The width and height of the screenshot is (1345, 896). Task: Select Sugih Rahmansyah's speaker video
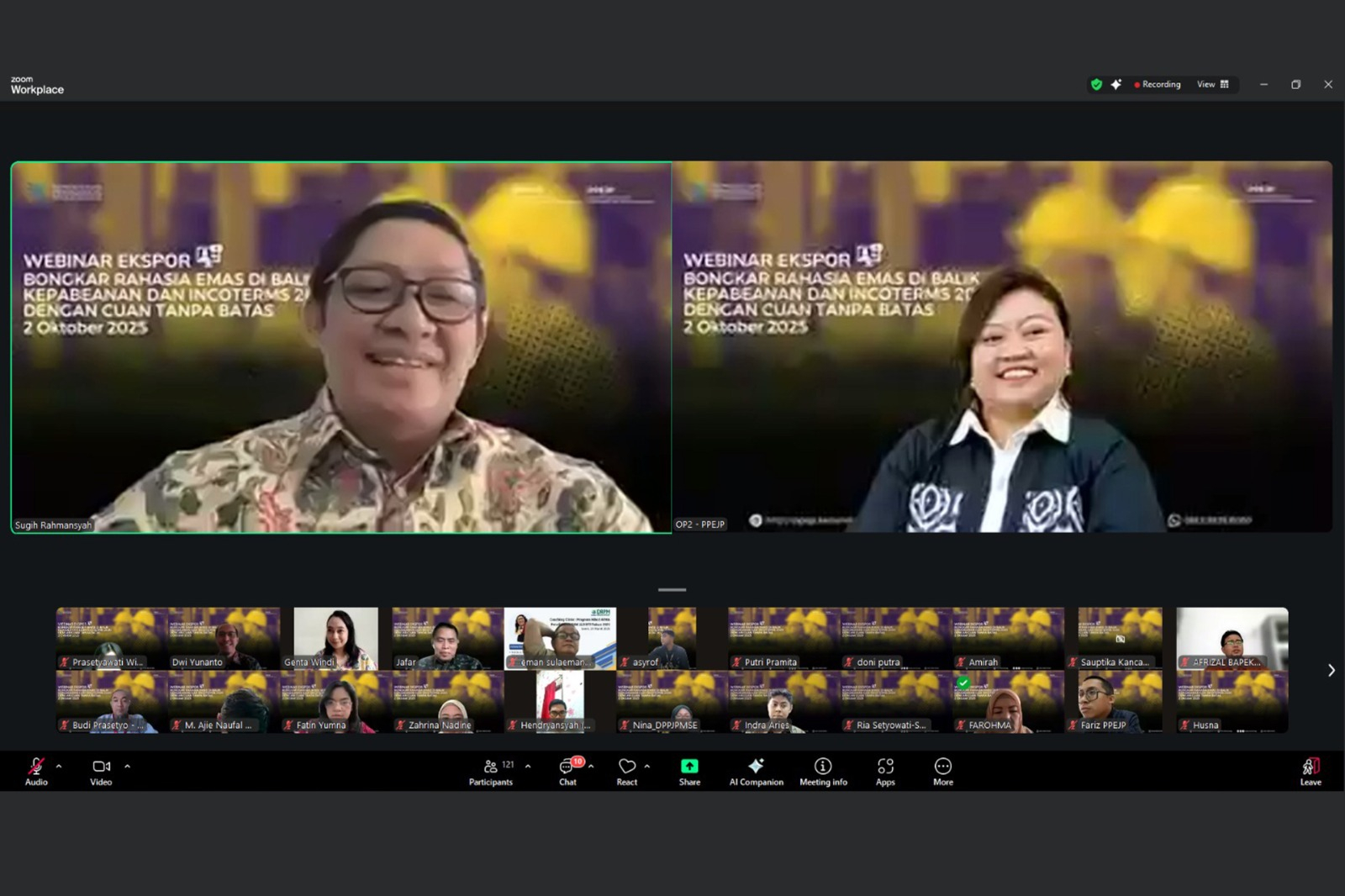(x=341, y=347)
